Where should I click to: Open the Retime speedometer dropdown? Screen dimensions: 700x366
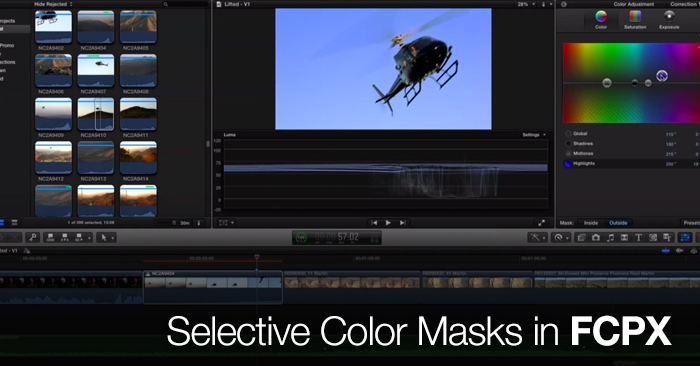561,237
